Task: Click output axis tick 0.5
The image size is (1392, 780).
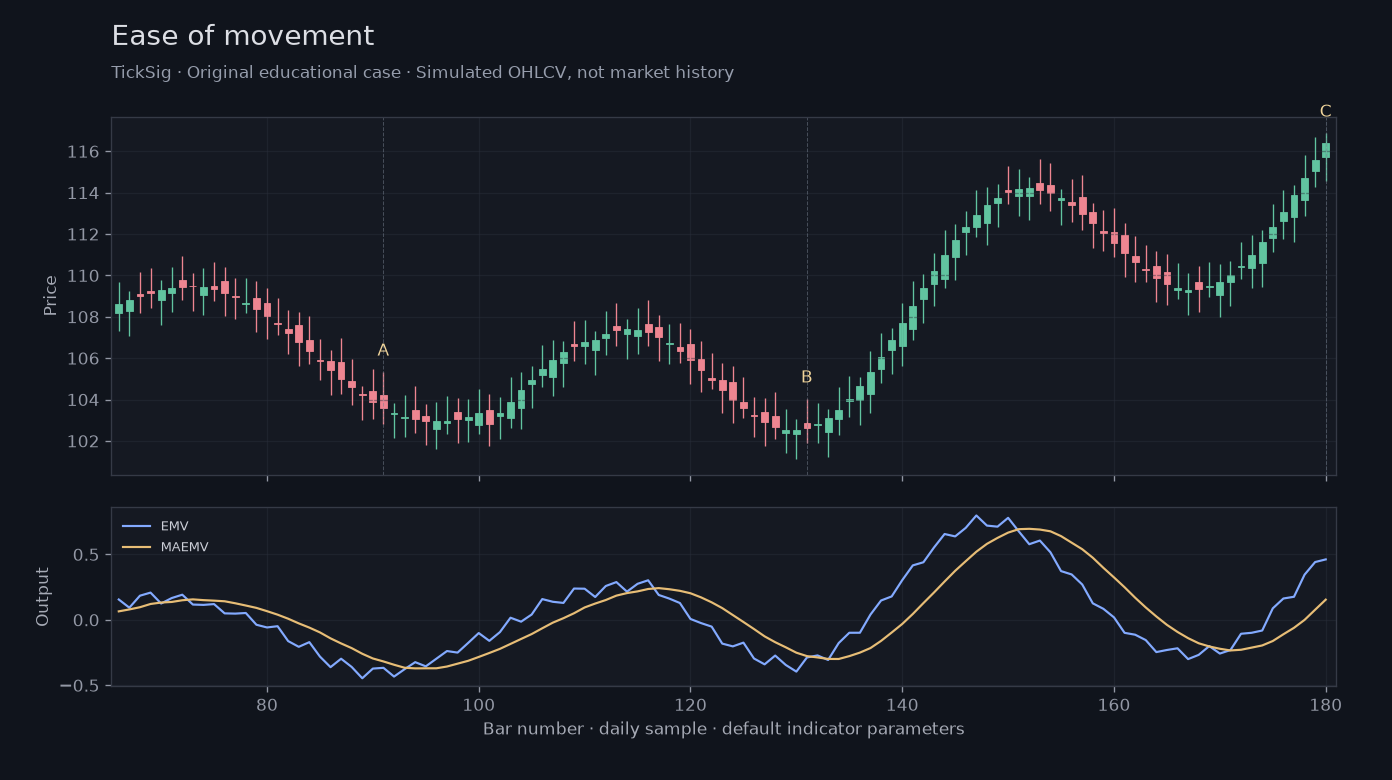Action: click(86, 555)
